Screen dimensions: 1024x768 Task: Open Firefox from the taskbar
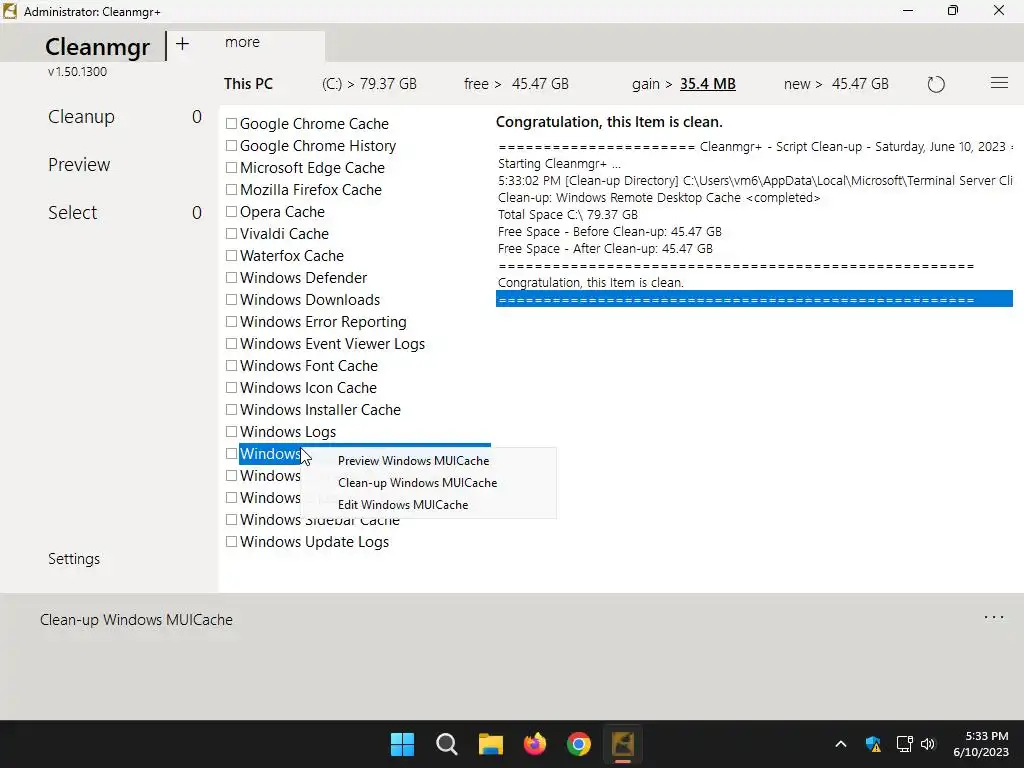[x=535, y=744]
